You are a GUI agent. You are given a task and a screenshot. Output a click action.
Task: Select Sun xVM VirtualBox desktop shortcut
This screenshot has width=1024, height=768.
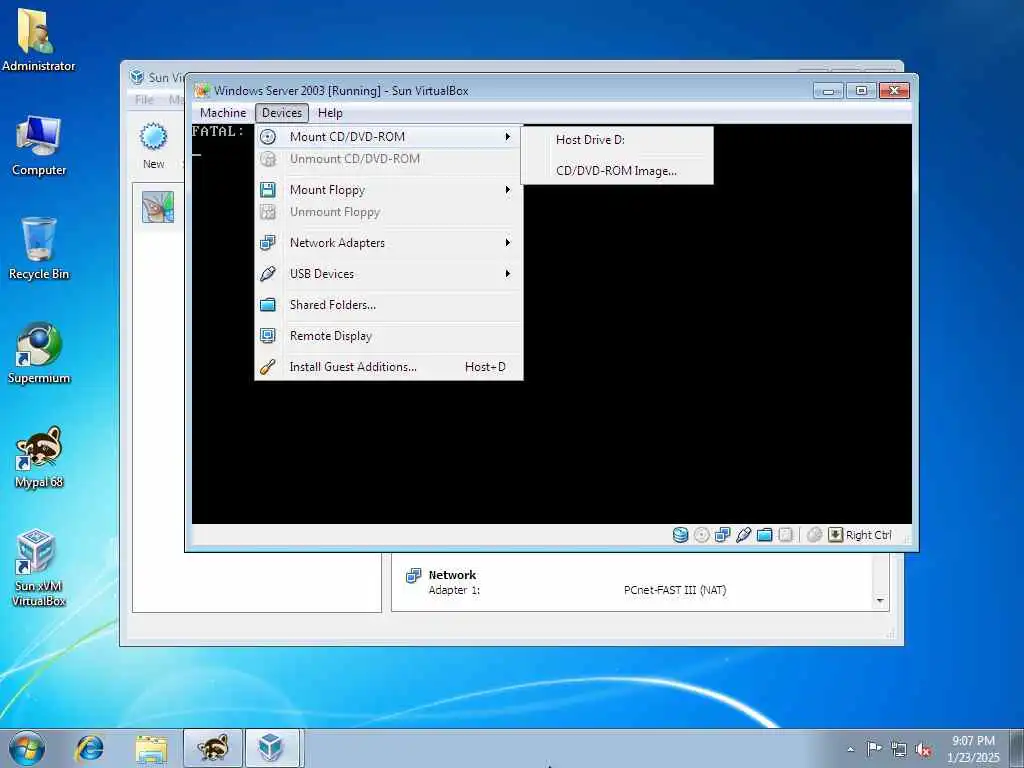click(x=39, y=568)
